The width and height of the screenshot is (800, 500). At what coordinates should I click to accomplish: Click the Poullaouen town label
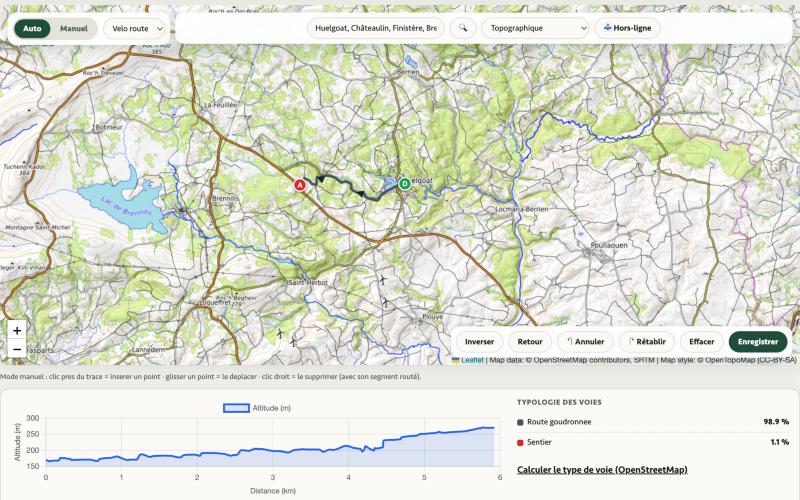coord(609,245)
